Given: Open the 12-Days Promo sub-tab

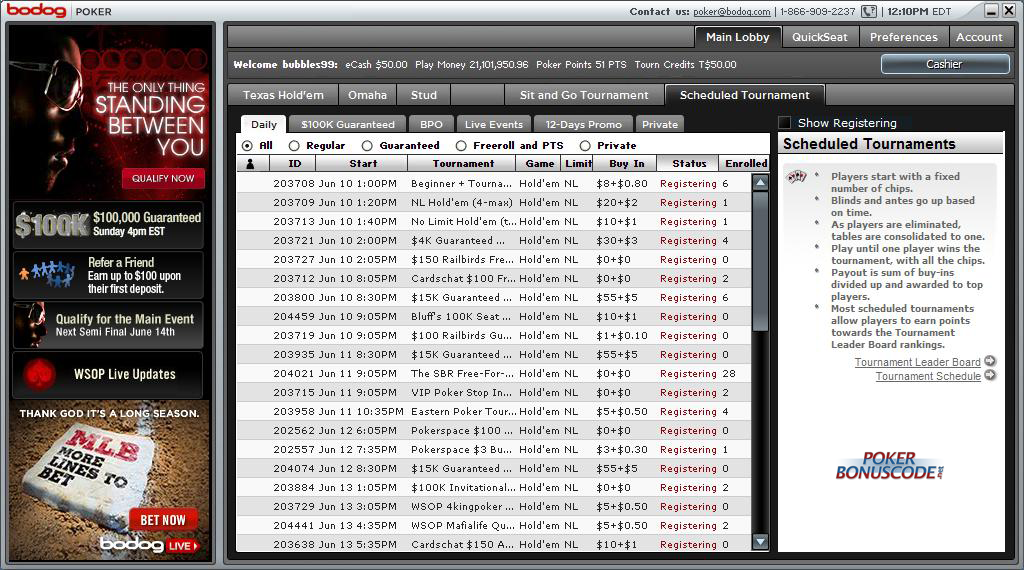Looking at the screenshot, I should tap(583, 125).
